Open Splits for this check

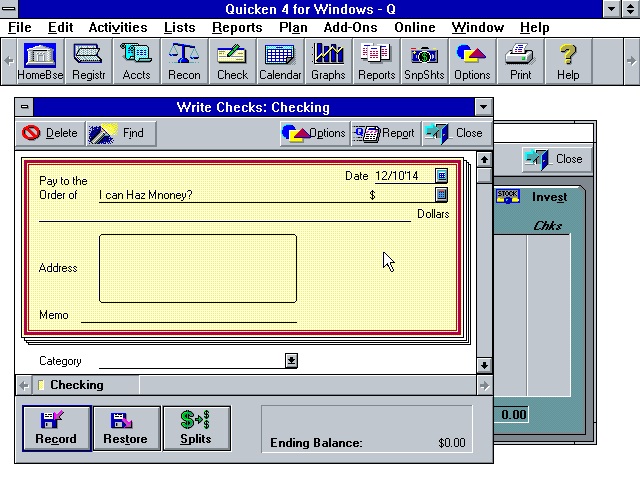(x=197, y=428)
